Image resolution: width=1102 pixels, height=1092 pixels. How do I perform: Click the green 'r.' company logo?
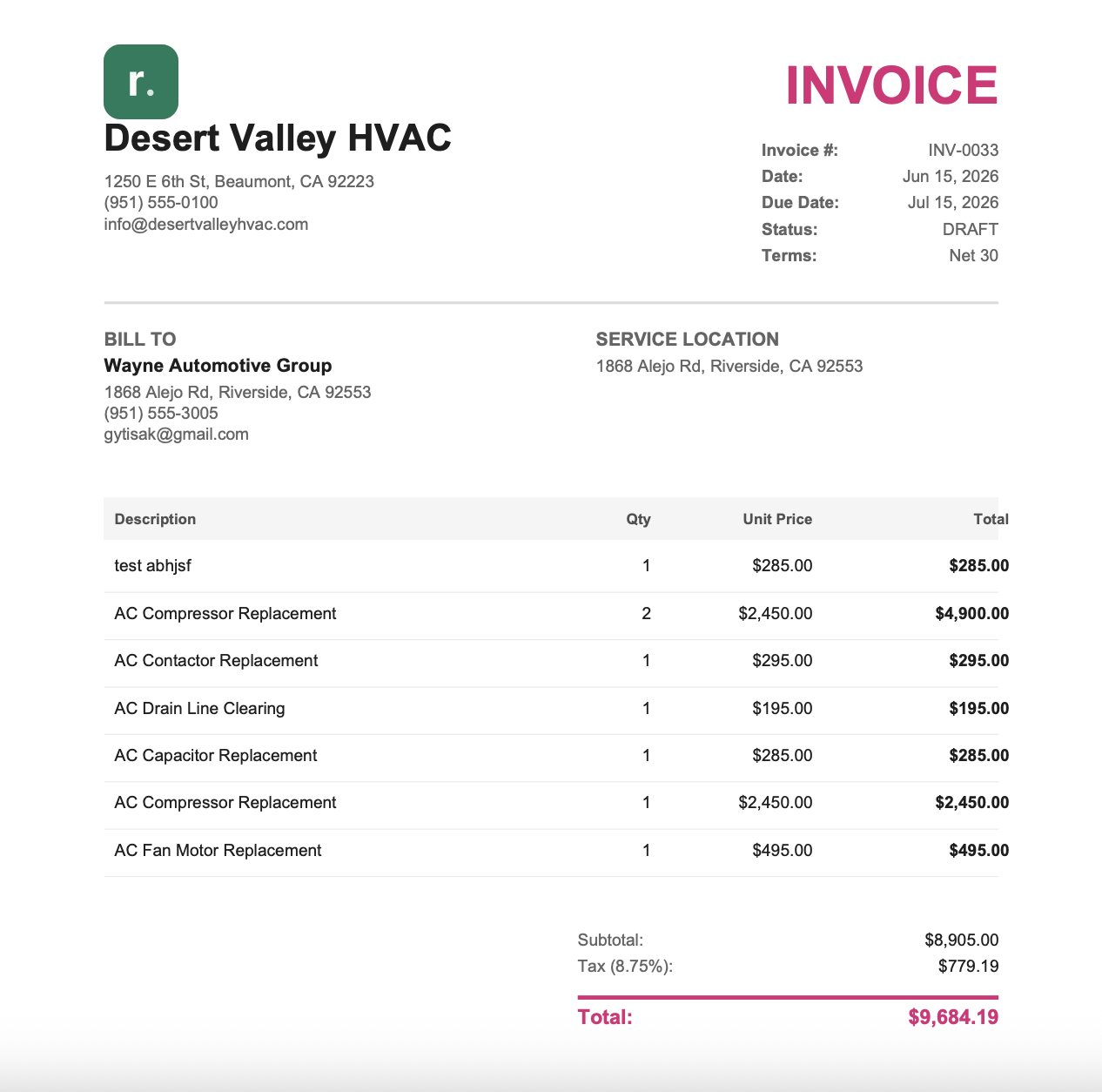point(141,82)
